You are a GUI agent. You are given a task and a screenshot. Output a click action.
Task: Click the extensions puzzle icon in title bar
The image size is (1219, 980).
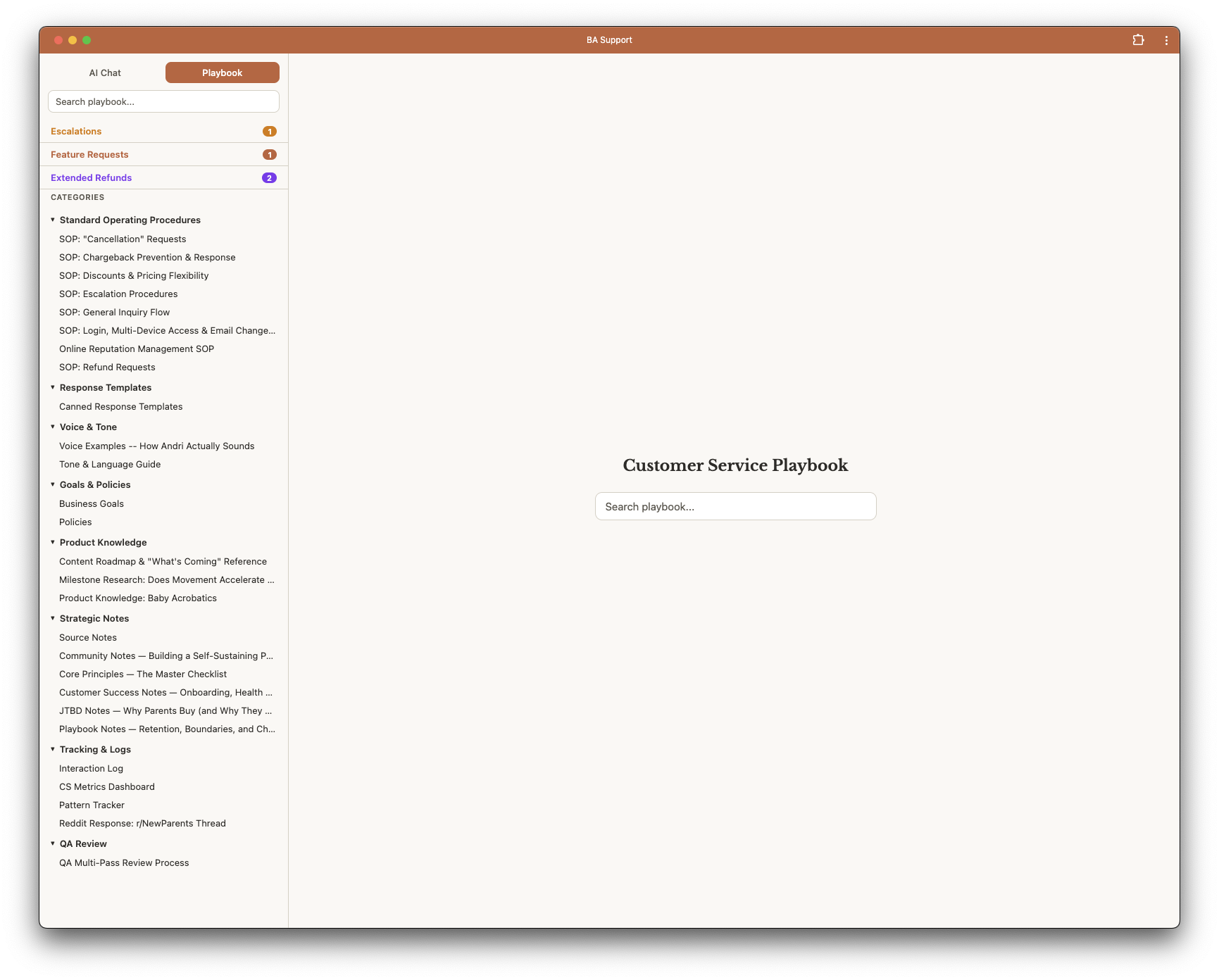[1138, 40]
